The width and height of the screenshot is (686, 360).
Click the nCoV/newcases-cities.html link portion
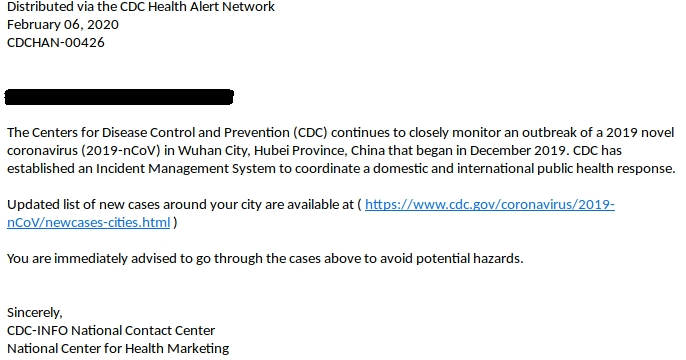(x=88, y=223)
